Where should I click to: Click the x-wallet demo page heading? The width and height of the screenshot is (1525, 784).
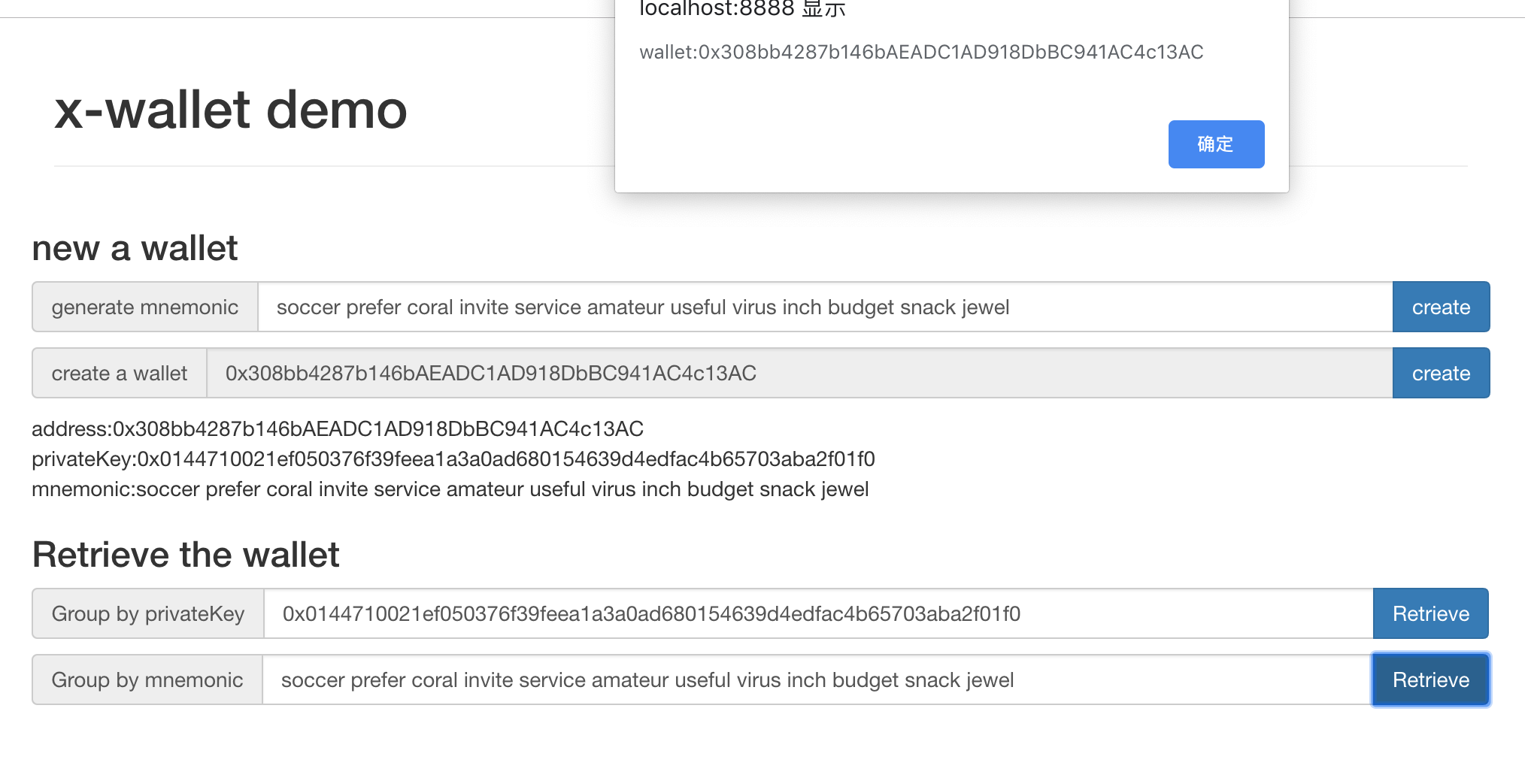(230, 110)
